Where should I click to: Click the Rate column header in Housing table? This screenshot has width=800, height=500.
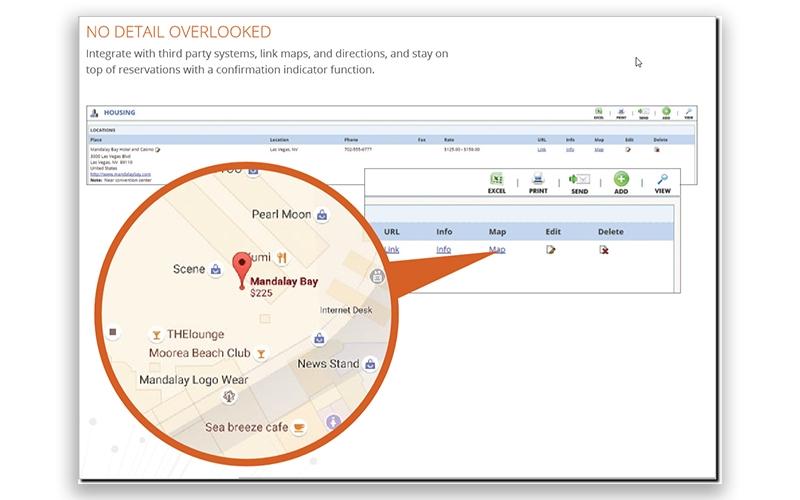449,140
